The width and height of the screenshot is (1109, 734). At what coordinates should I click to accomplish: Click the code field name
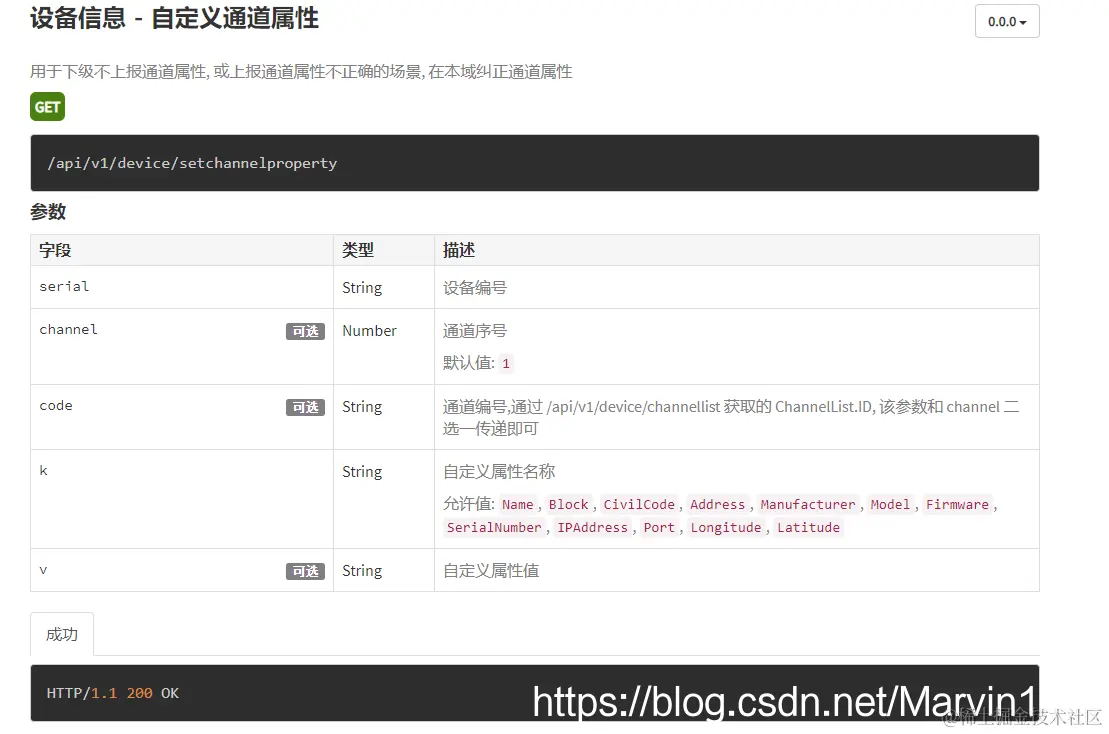[x=56, y=406]
